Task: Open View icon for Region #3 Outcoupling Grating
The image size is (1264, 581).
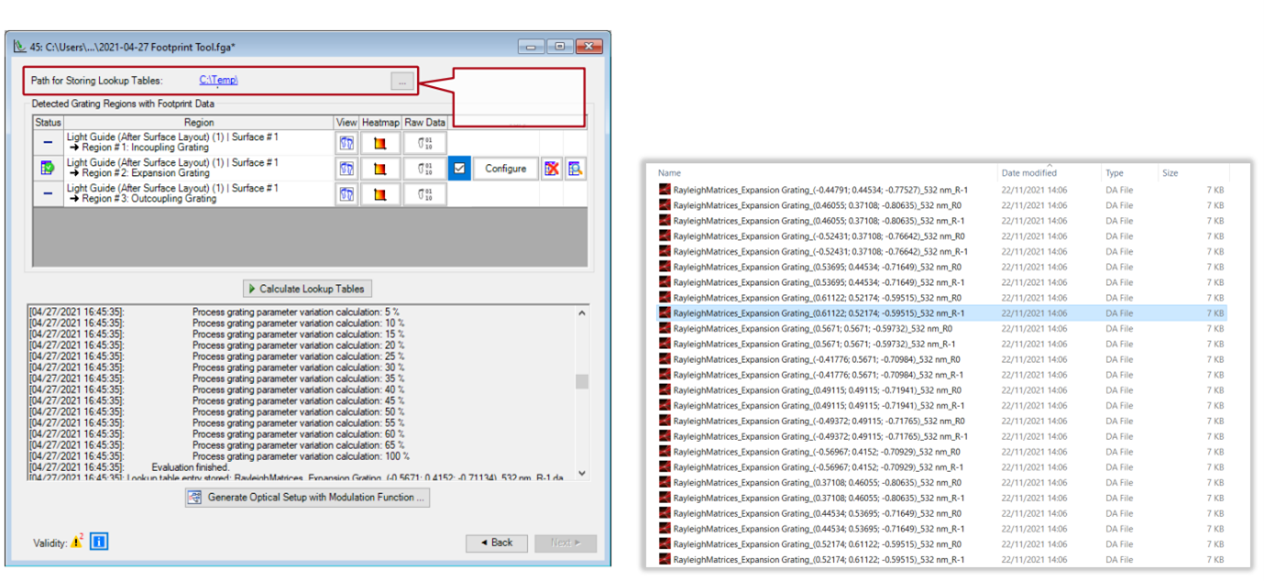Action: [x=346, y=194]
